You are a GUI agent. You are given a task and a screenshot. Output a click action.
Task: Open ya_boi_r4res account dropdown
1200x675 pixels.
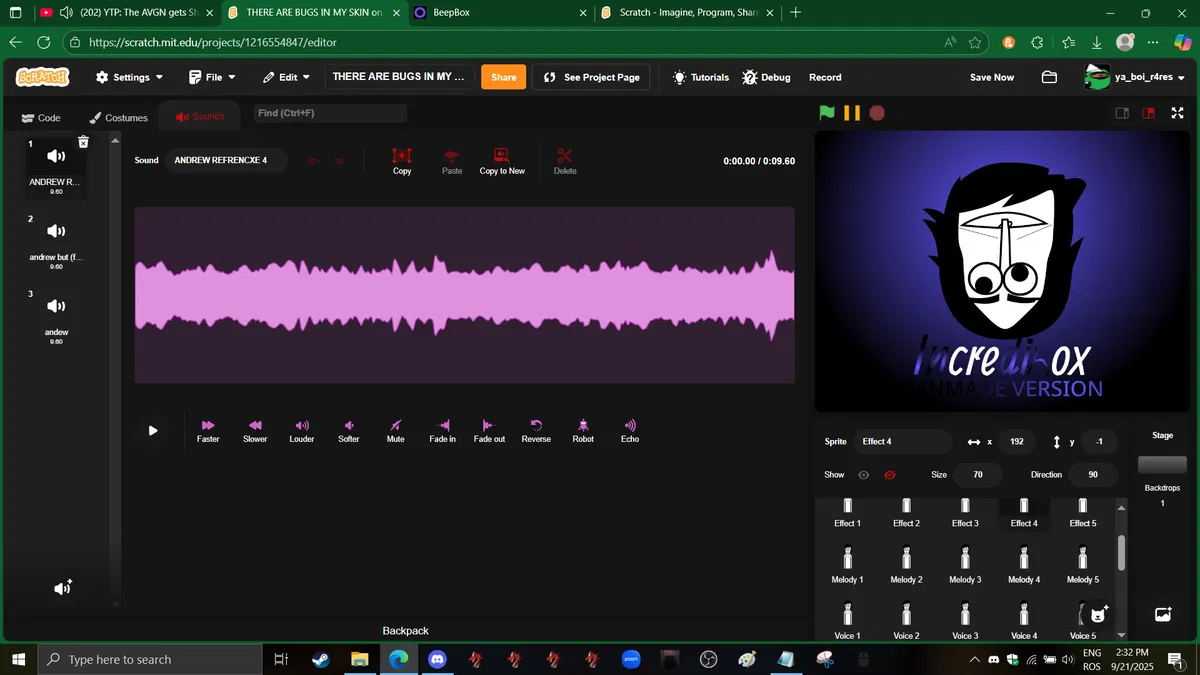[1136, 77]
